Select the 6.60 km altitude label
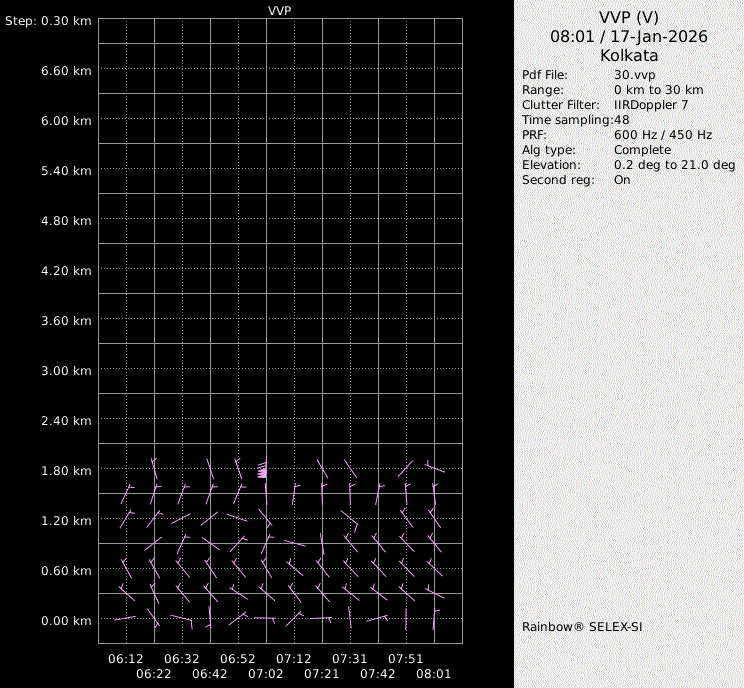 [67, 70]
